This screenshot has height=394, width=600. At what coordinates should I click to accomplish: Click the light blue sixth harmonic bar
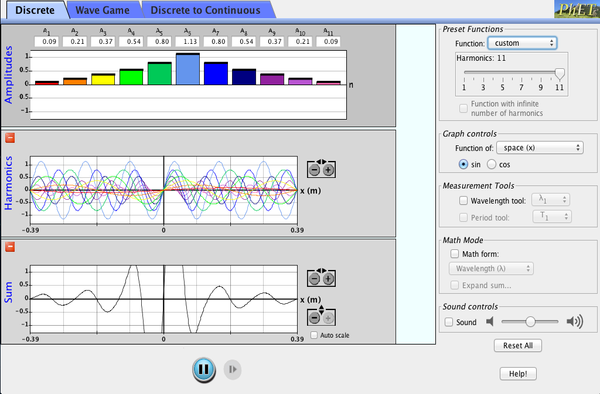click(188, 69)
